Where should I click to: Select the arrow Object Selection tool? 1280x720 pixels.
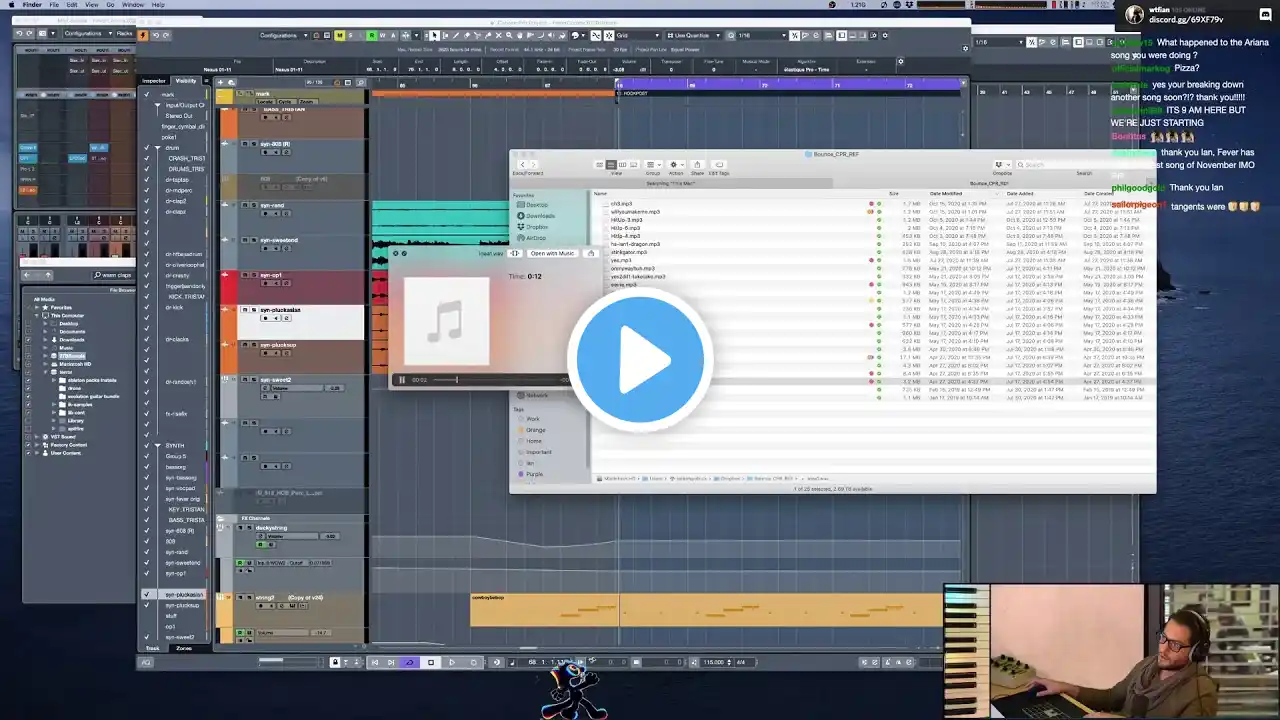[x=434, y=35]
